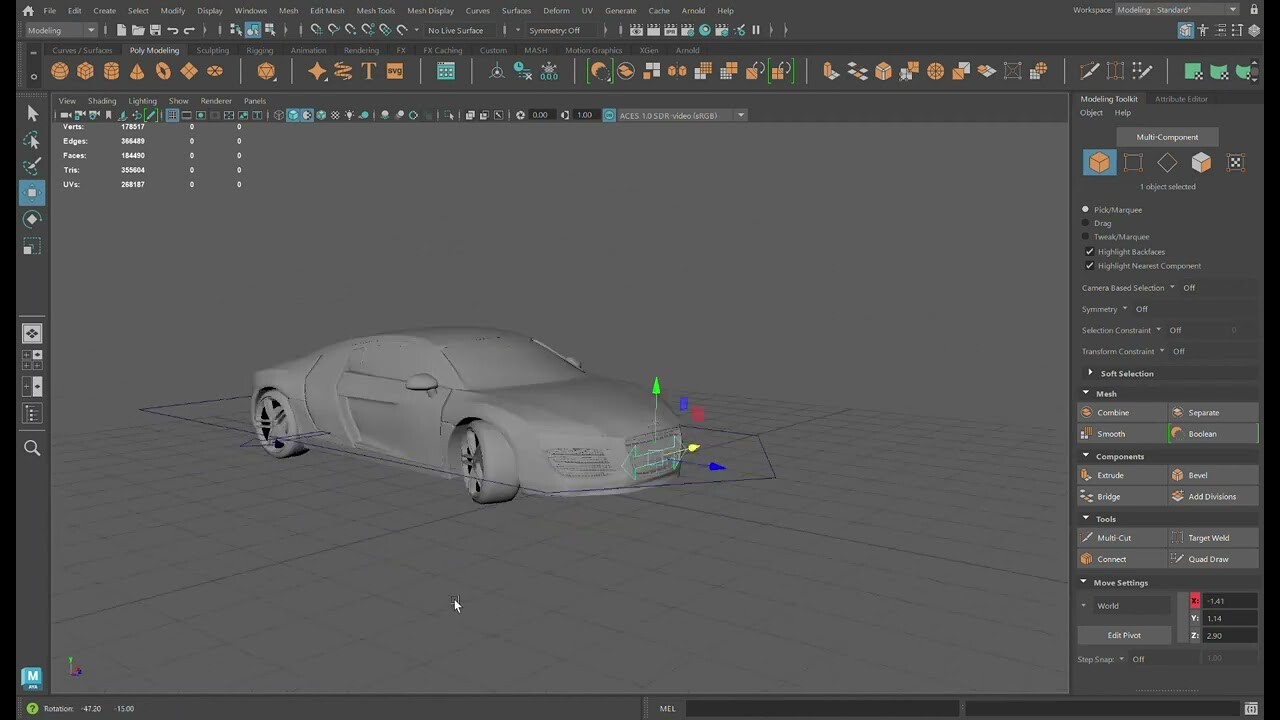Click the Script Editor icon in status bar
The height and width of the screenshot is (720, 1280).
coord(1251,708)
